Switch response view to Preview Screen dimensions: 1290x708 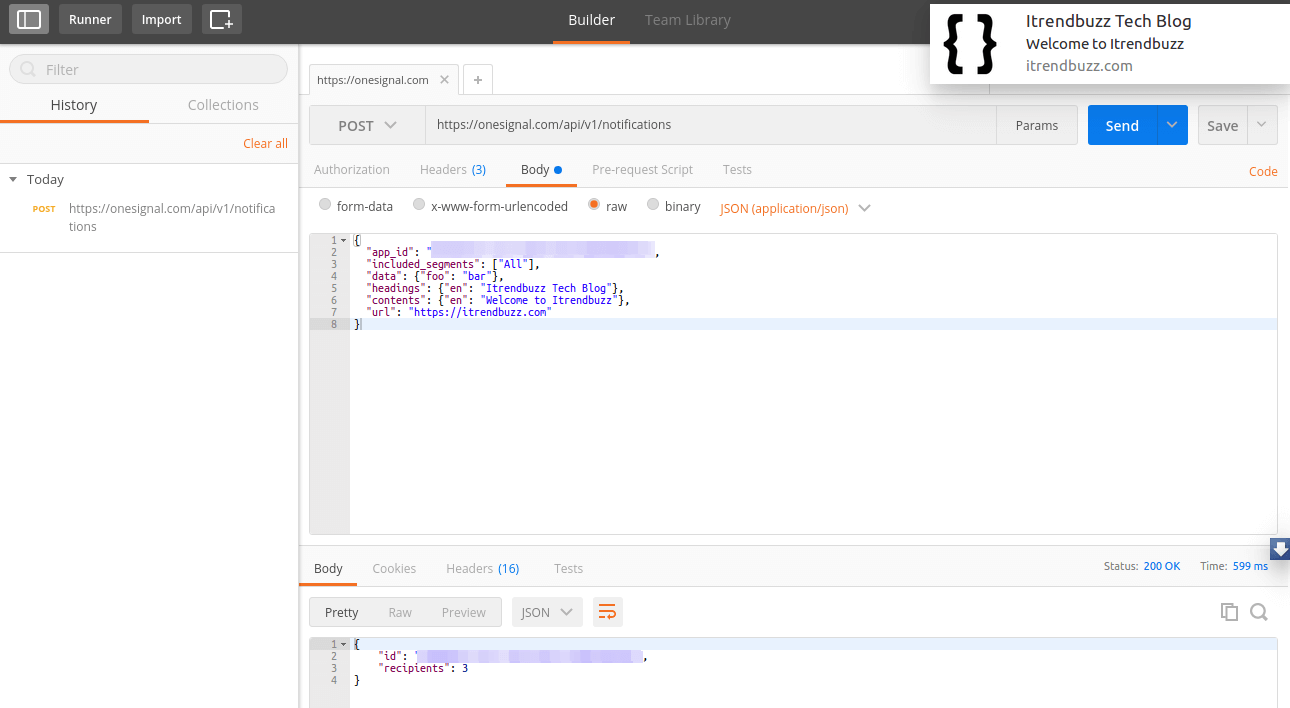click(464, 612)
